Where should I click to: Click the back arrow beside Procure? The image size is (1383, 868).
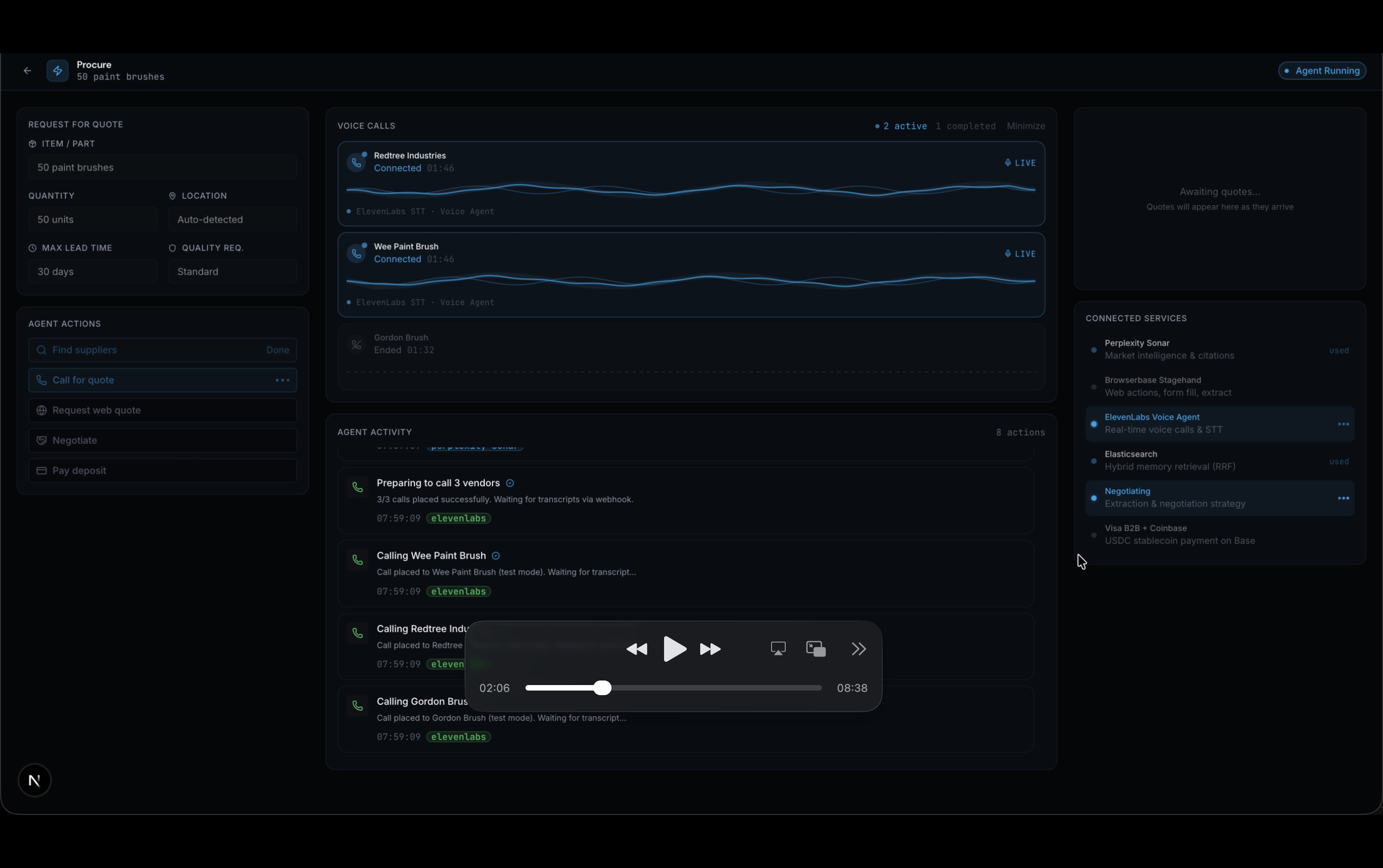click(27, 70)
